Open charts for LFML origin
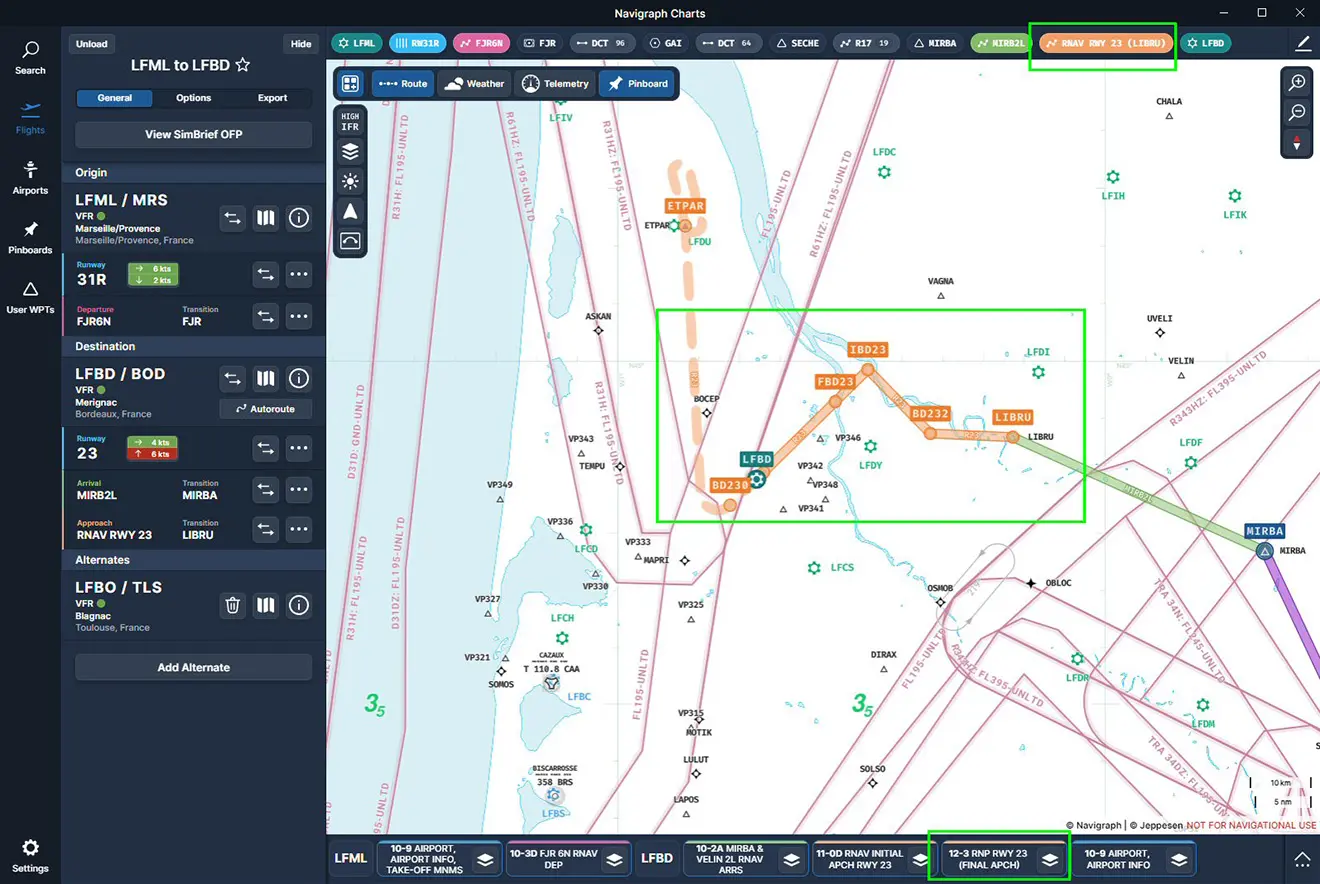The width and height of the screenshot is (1320, 884). (x=265, y=217)
